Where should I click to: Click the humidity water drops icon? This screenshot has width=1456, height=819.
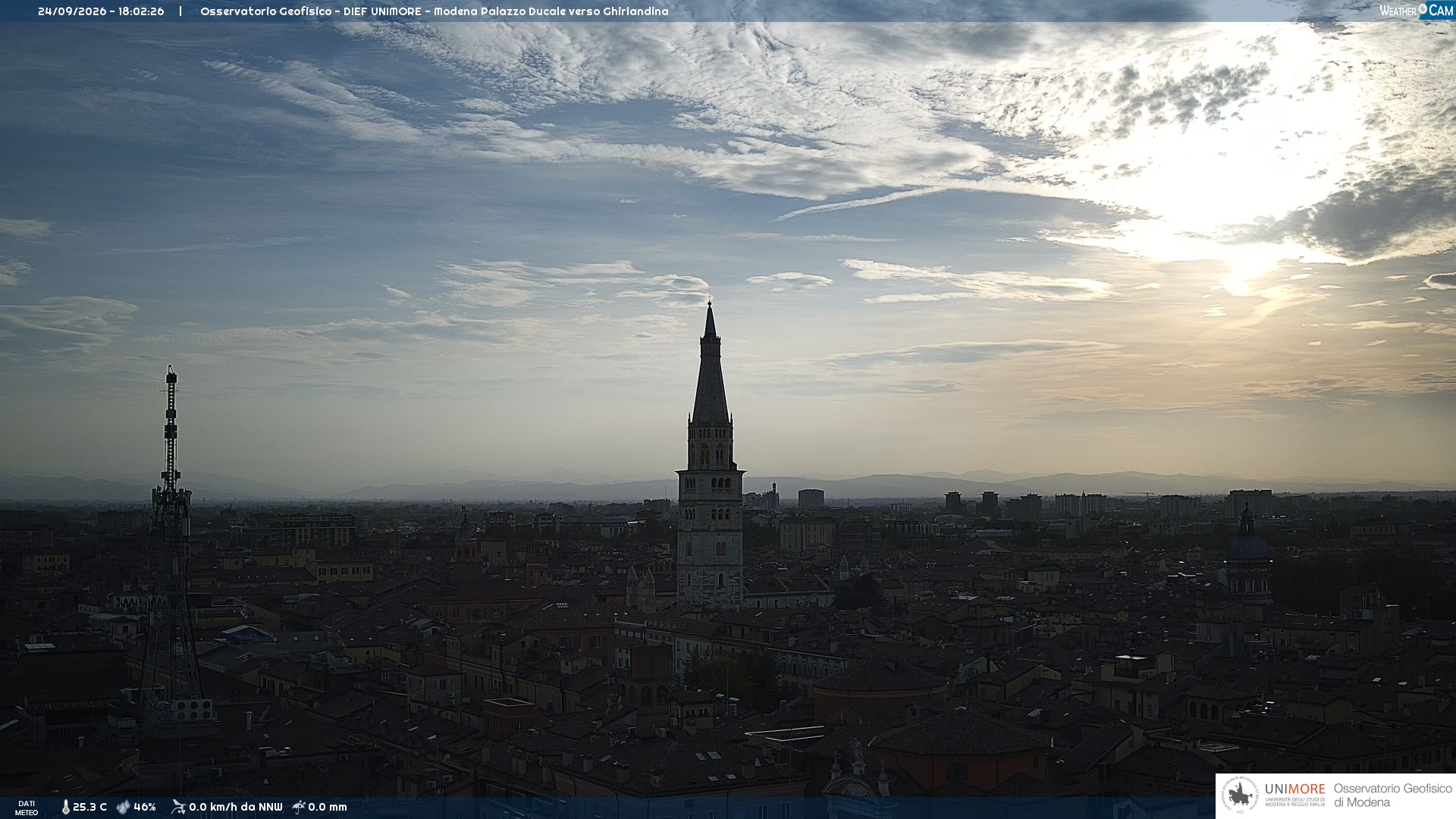coord(123,807)
